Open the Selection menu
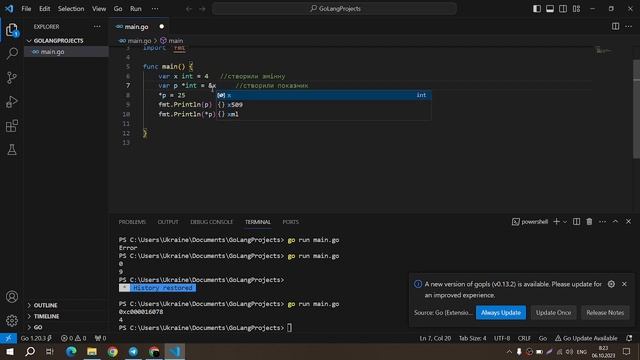This screenshot has width=640, height=360. [71, 9]
